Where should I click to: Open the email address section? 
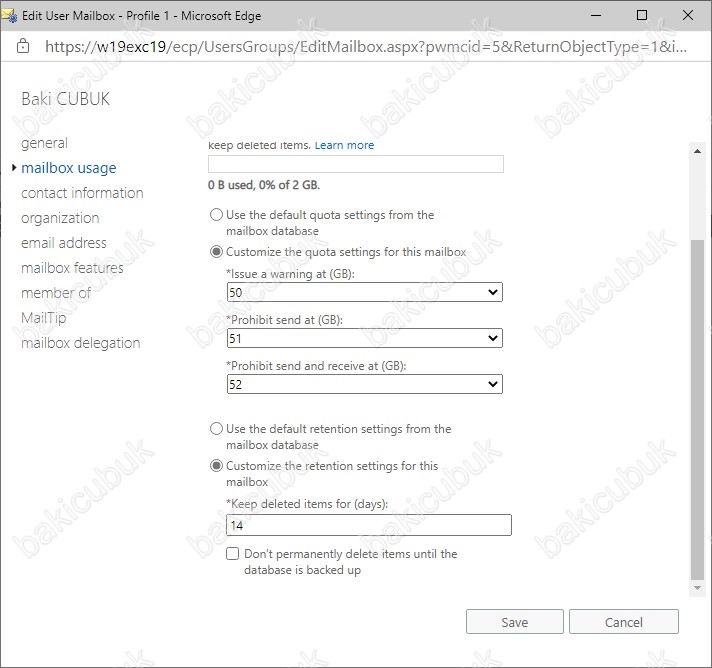[x=64, y=243]
